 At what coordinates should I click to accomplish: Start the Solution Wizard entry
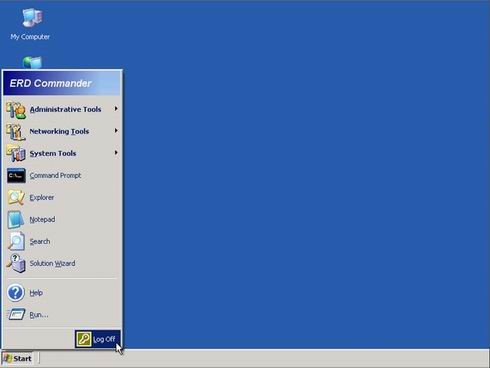[x=62, y=264]
